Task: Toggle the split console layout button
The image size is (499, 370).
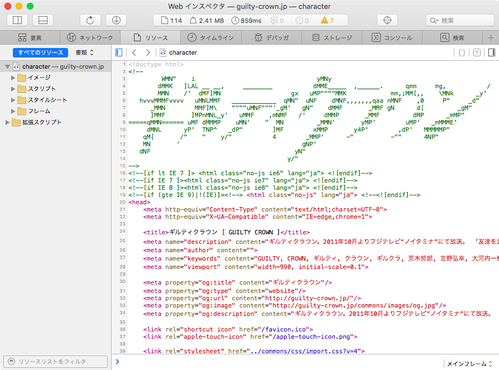Action: pyautogui.click(x=43, y=20)
